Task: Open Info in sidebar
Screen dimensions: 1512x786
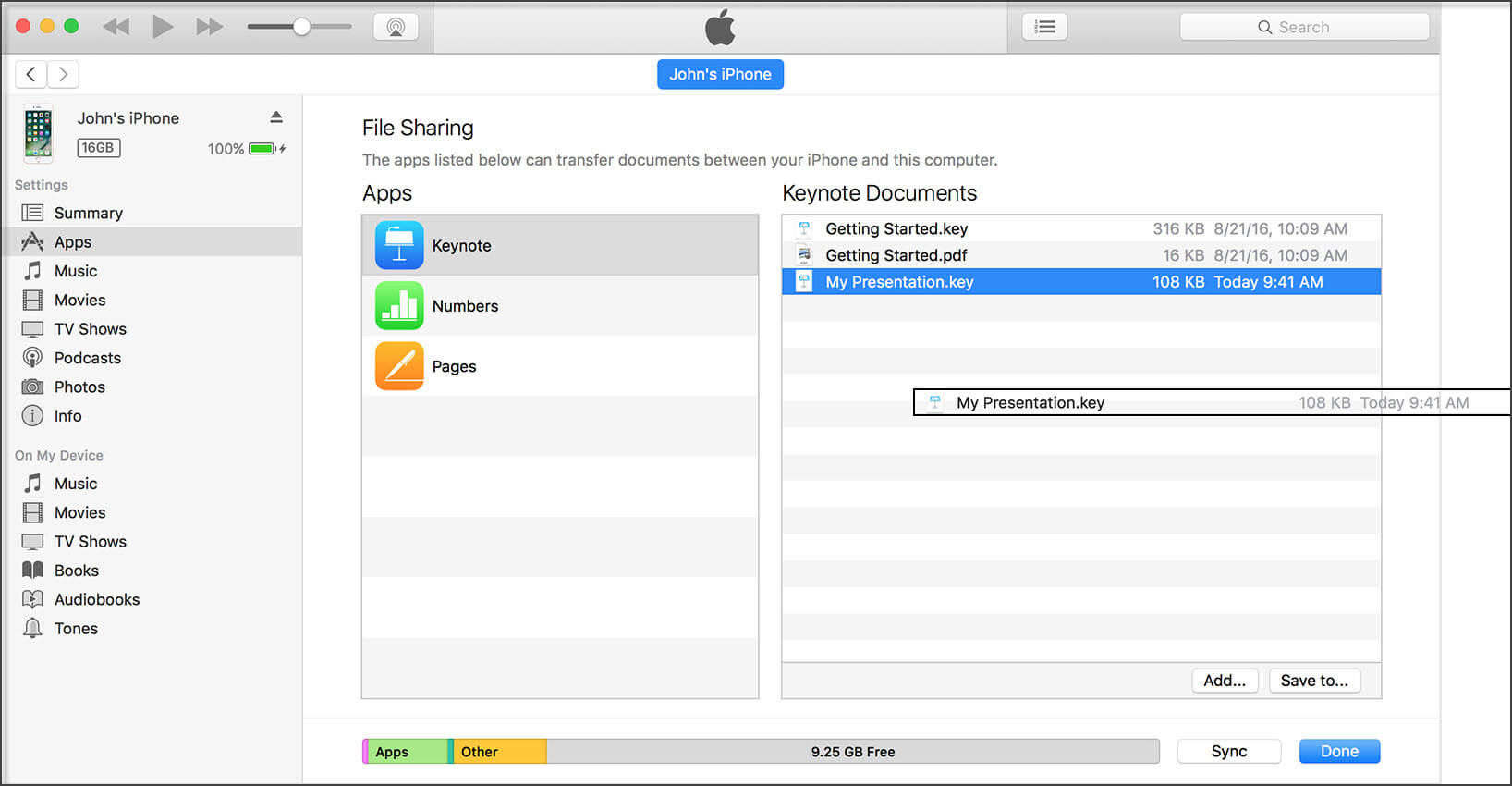Action: pos(152,415)
